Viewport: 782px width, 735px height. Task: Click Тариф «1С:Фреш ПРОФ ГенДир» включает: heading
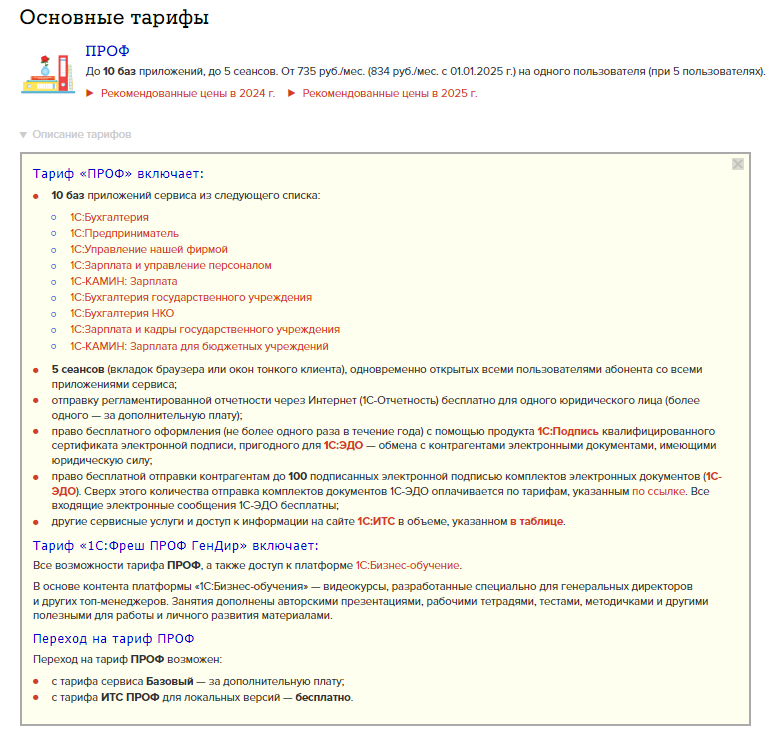(176, 546)
